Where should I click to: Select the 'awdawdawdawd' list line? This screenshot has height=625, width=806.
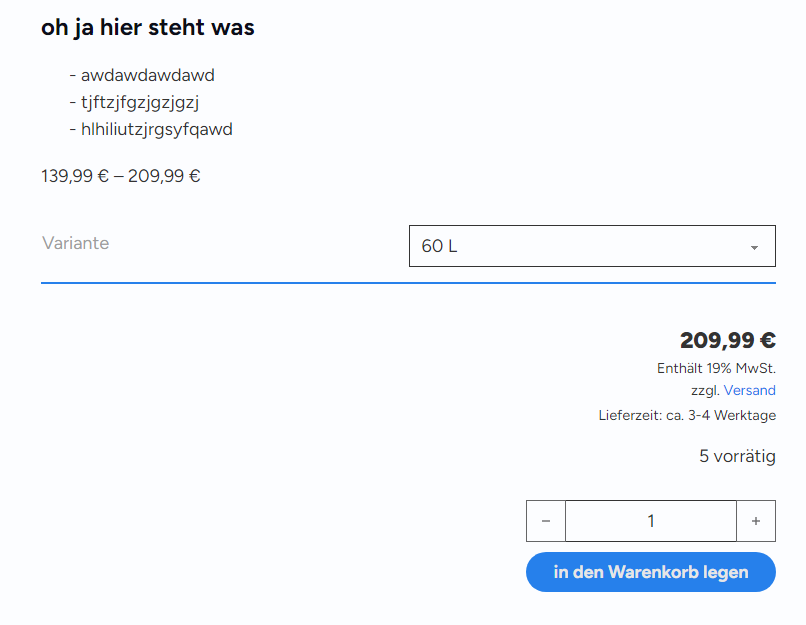tap(142, 75)
